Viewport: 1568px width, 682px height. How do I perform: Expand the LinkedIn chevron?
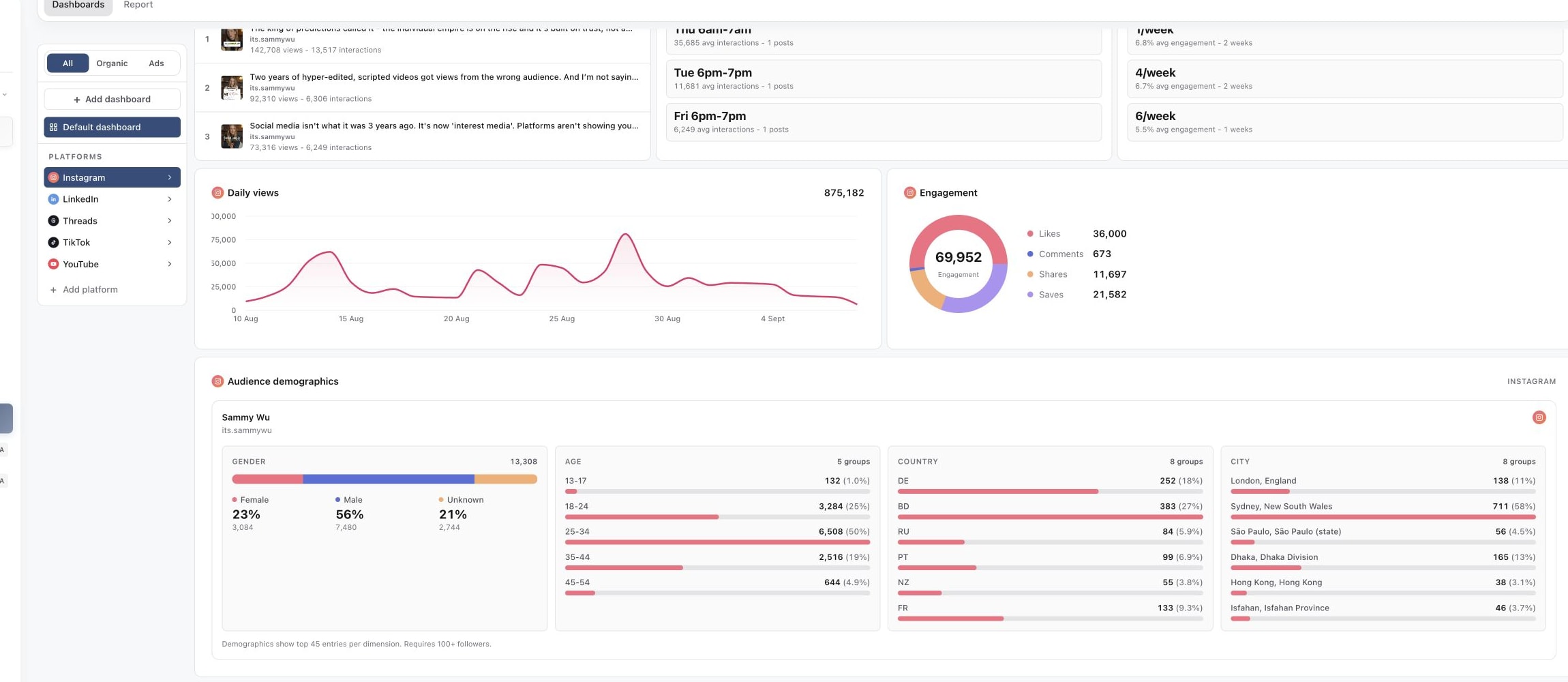coord(170,199)
